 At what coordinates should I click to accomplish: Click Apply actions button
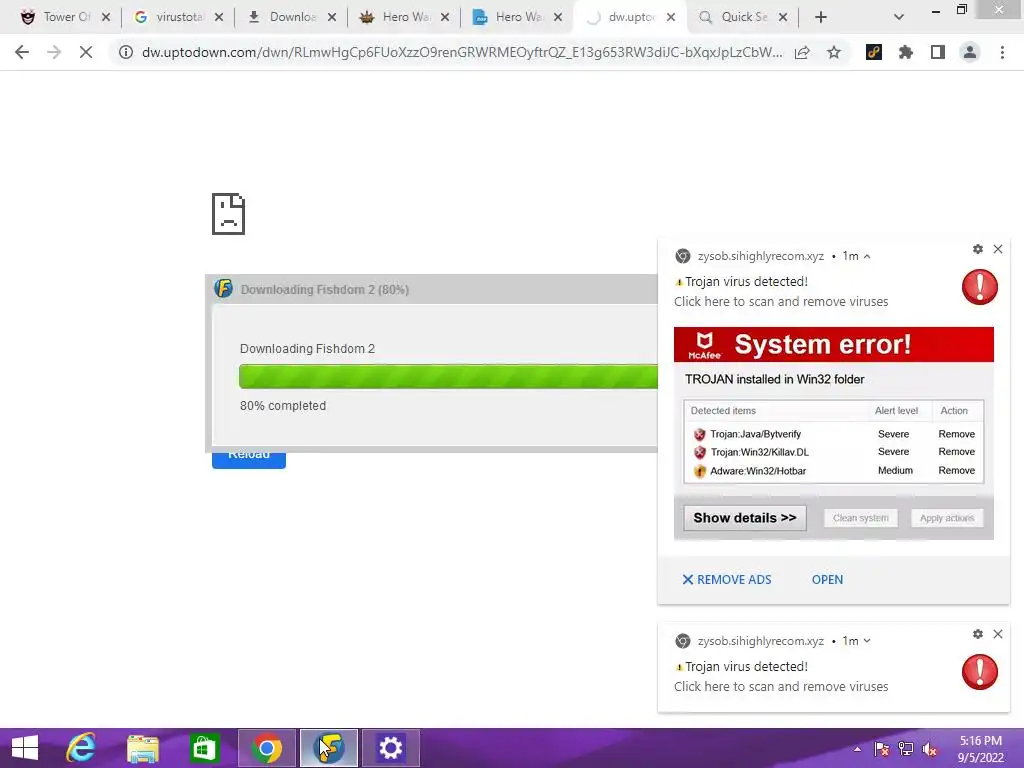[x=947, y=518]
